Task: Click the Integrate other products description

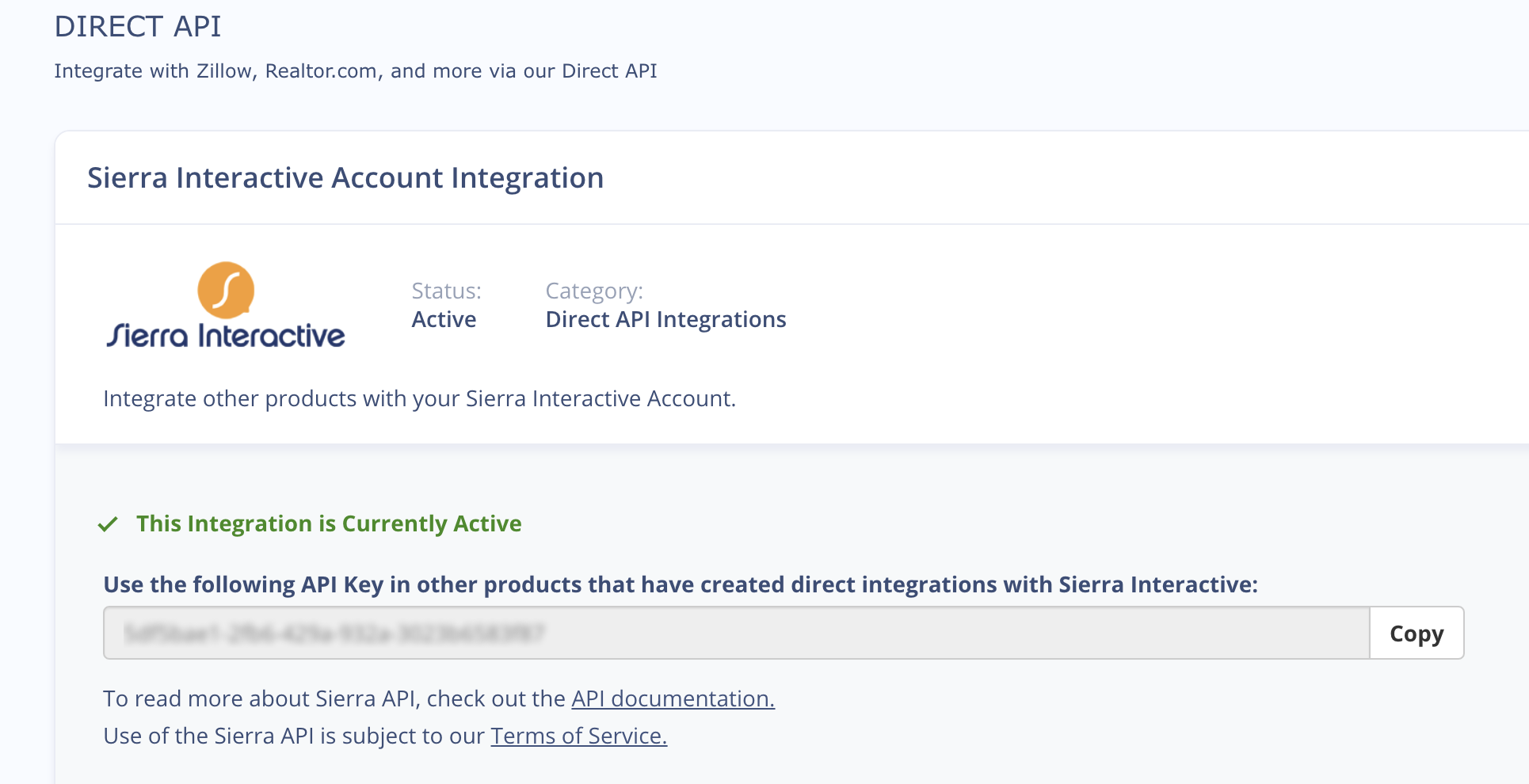Action: [x=419, y=398]
